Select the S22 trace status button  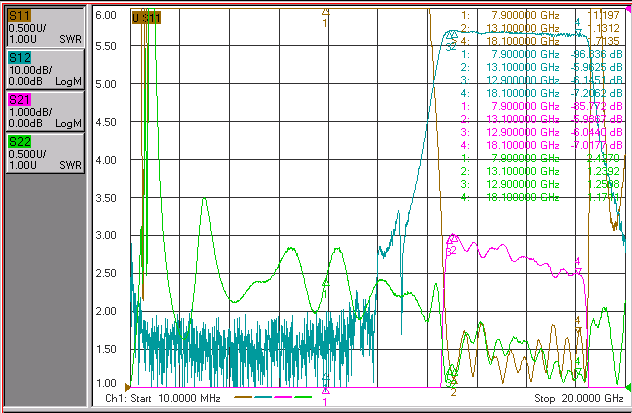[45, 153]
